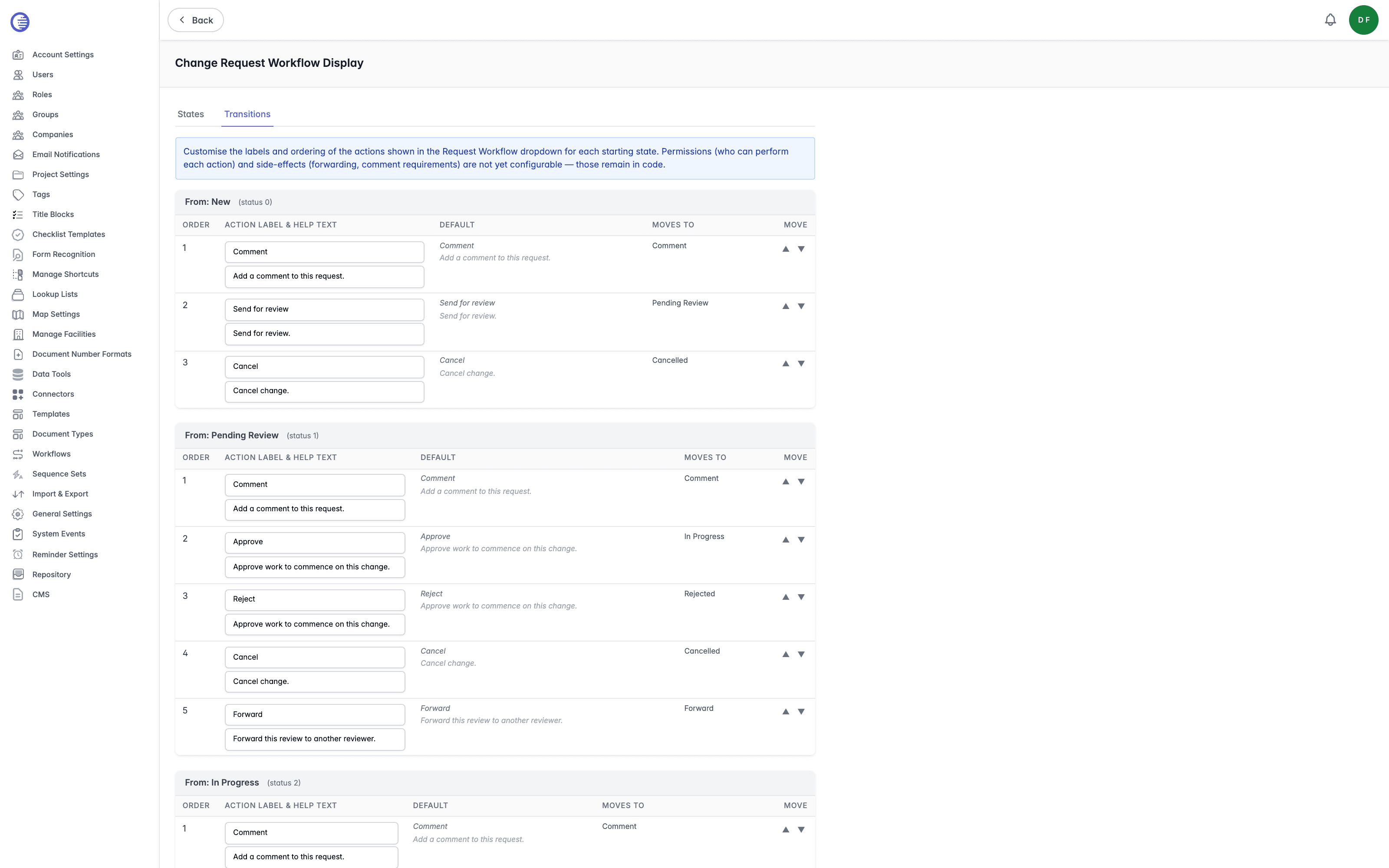Open Companies in sidebar
Screen dimensions: 1389x868
53,135
